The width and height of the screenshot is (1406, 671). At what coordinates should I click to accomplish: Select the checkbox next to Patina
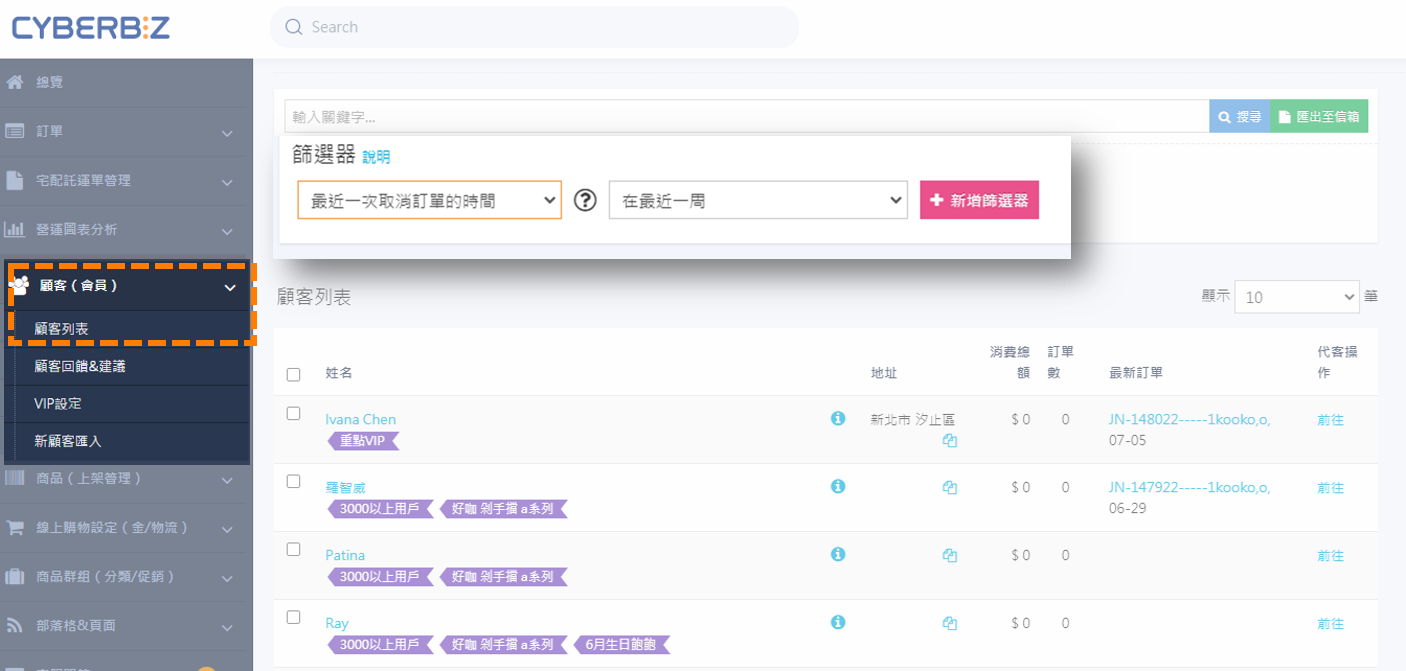293,549
